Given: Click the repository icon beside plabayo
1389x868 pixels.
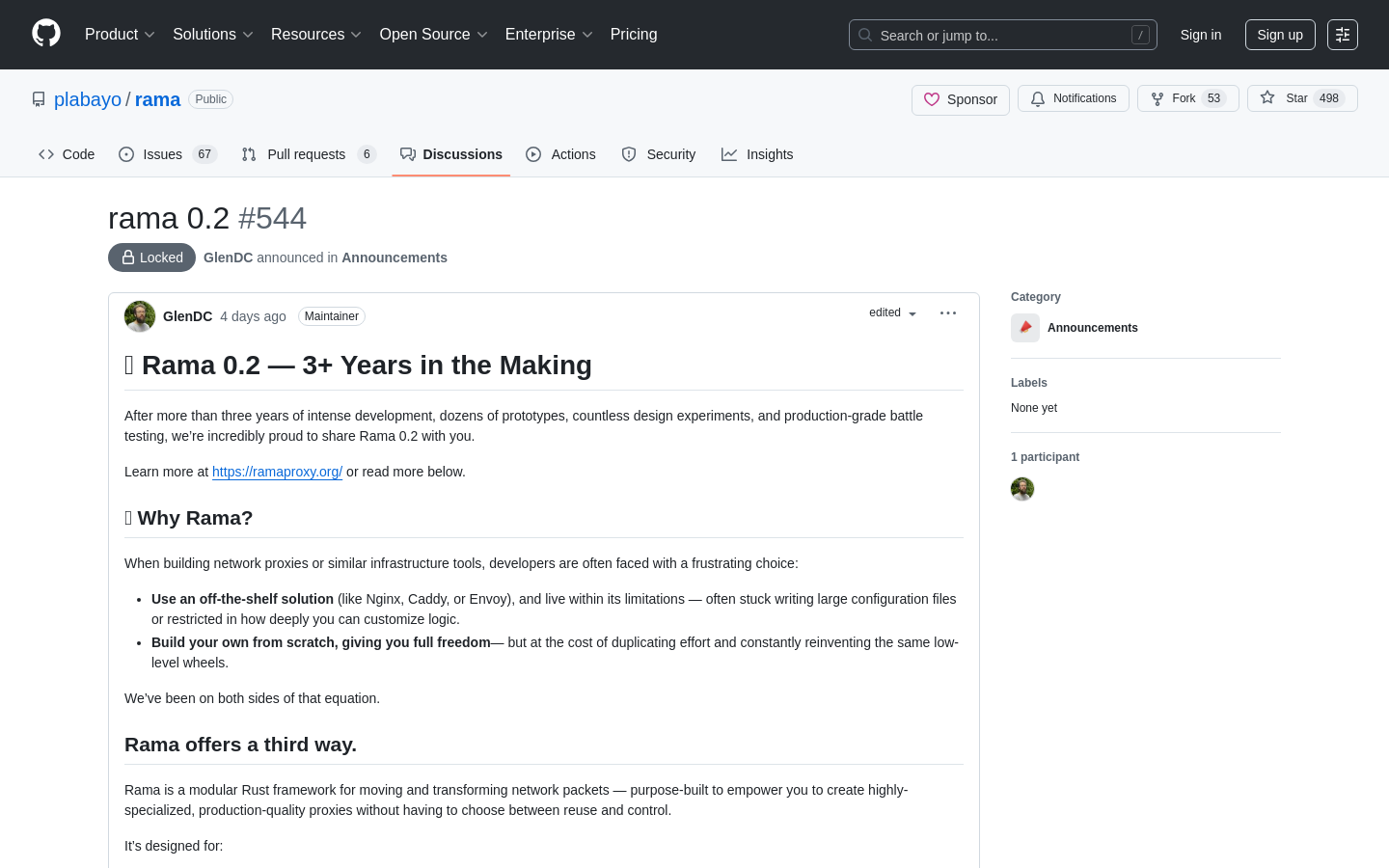Looking at the screenshot, I should click(x=39, y=99).
